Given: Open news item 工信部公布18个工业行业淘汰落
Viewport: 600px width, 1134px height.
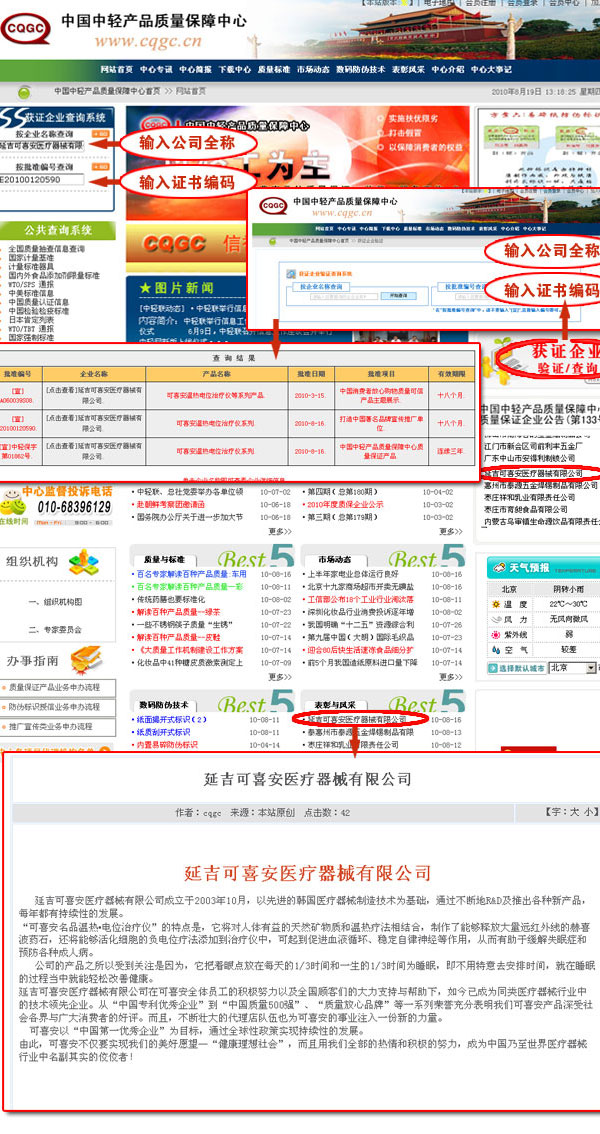Looking at the screenshot, I should pos(360,600).
